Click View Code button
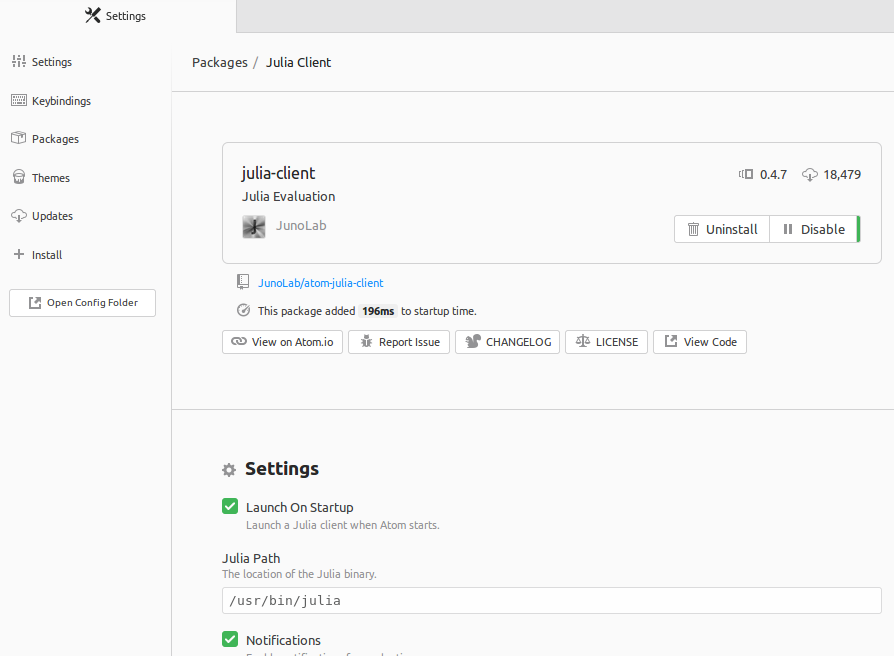The height and width of the screenshot is (656, 894). point(700,342)
